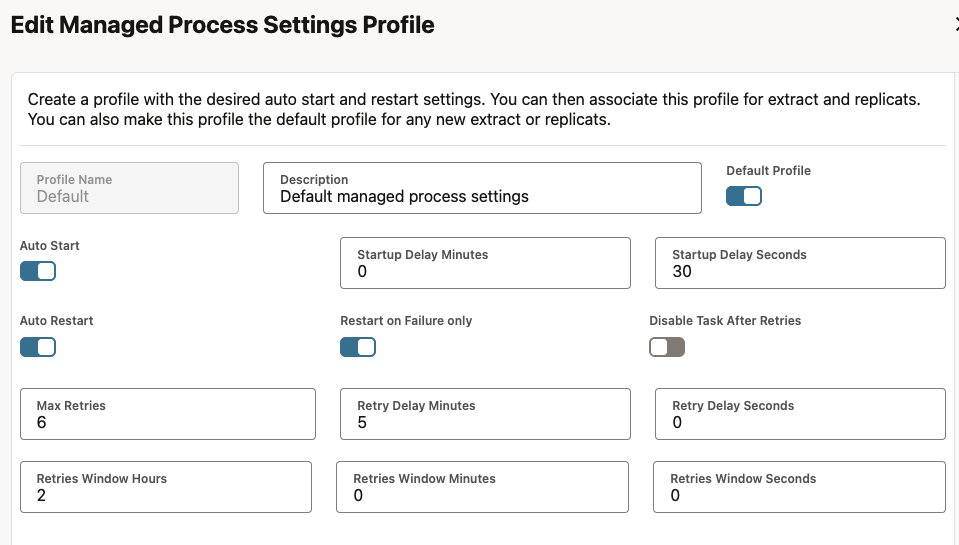
Task: Click the dialog title heading text
Action: pyautogui.click(x=222, y=26)
